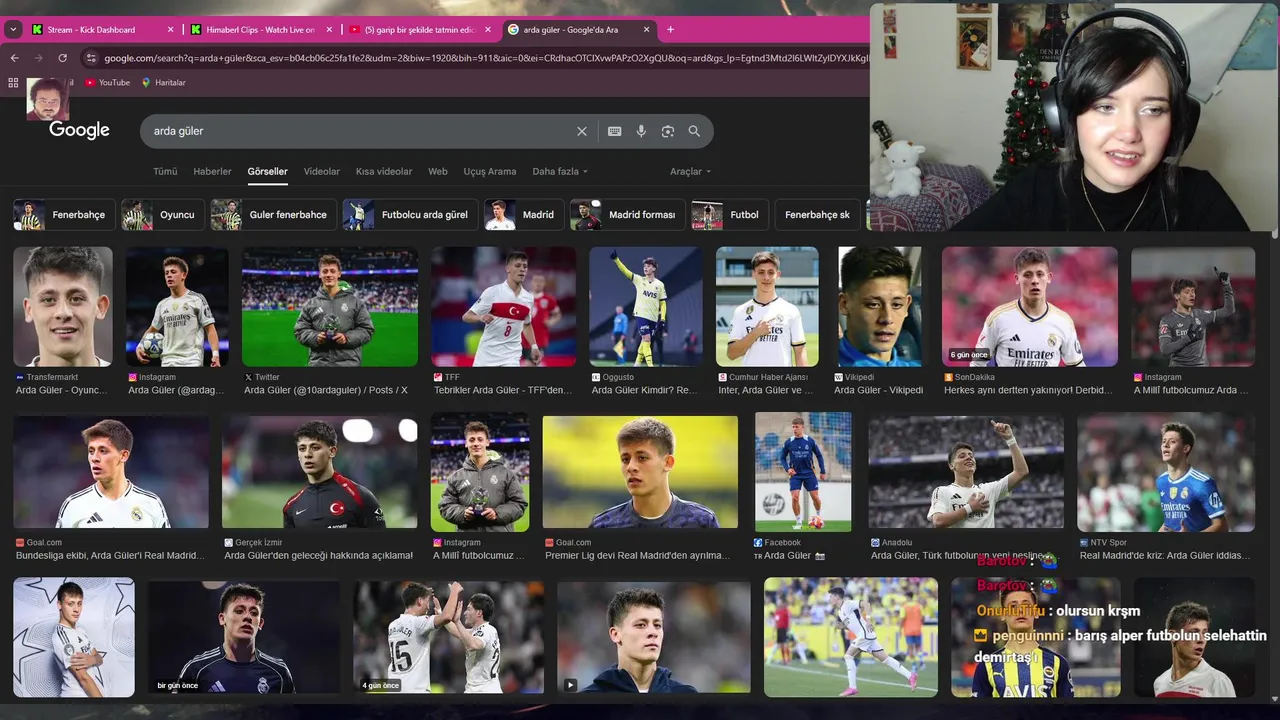The height and width of the screenshot is (720, 1280).
Task: Apply the Fenerbahçe sk filter chip
Action: [817, 215]
